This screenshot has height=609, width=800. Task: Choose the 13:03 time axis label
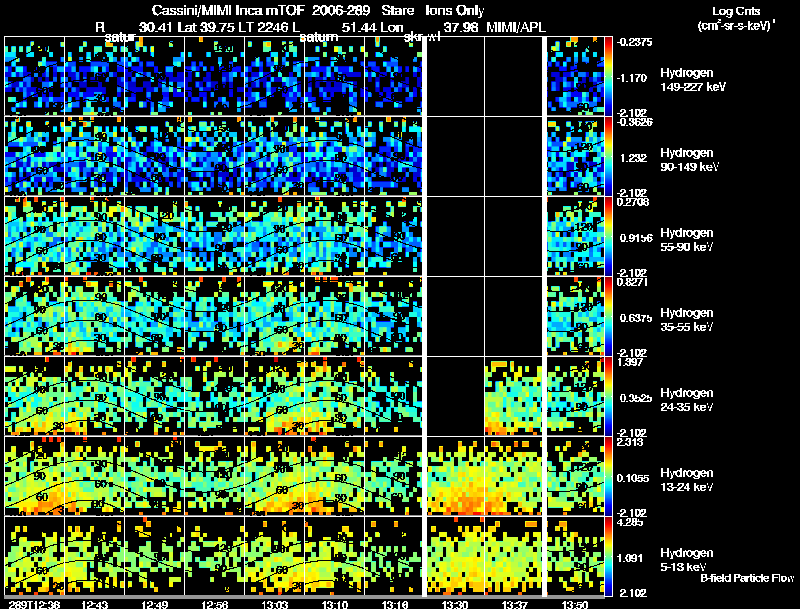274,603
